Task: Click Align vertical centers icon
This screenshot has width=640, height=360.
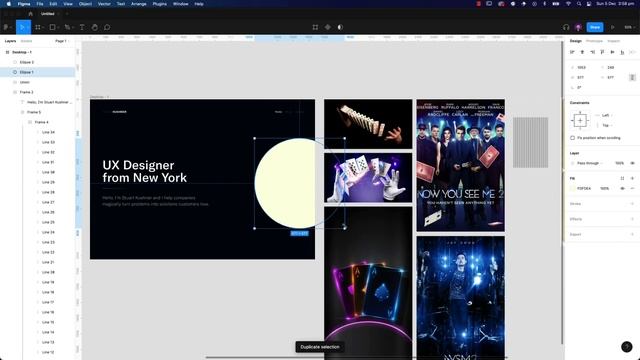Action: click(612, 52)
